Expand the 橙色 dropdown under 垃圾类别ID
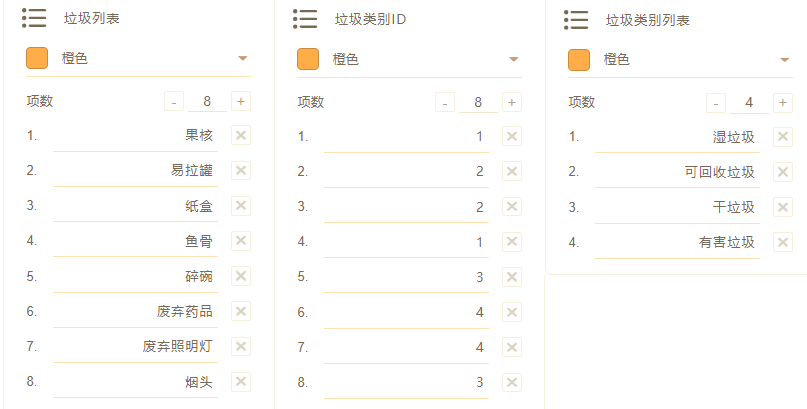 click(x=513, y=59)
